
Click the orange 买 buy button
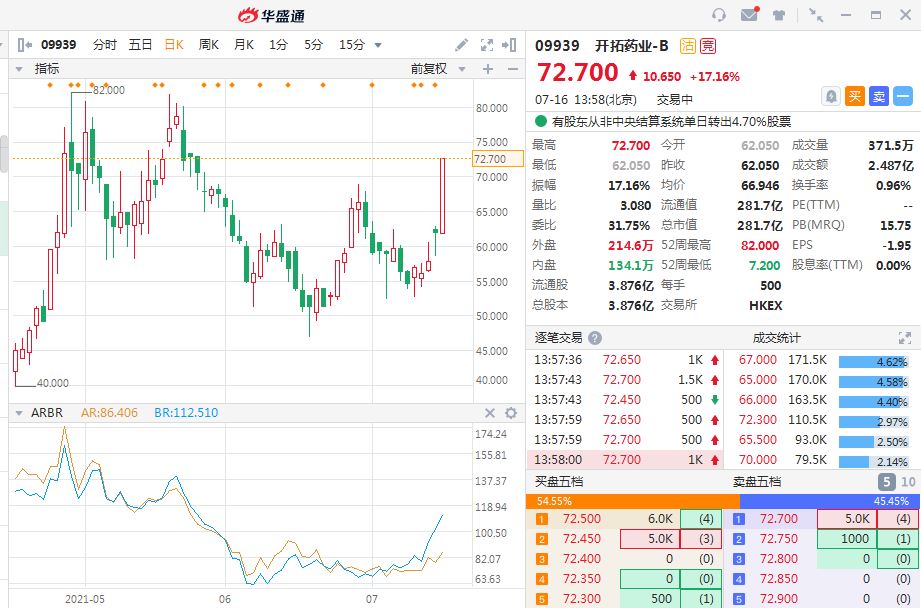click(x=854, y=96)
